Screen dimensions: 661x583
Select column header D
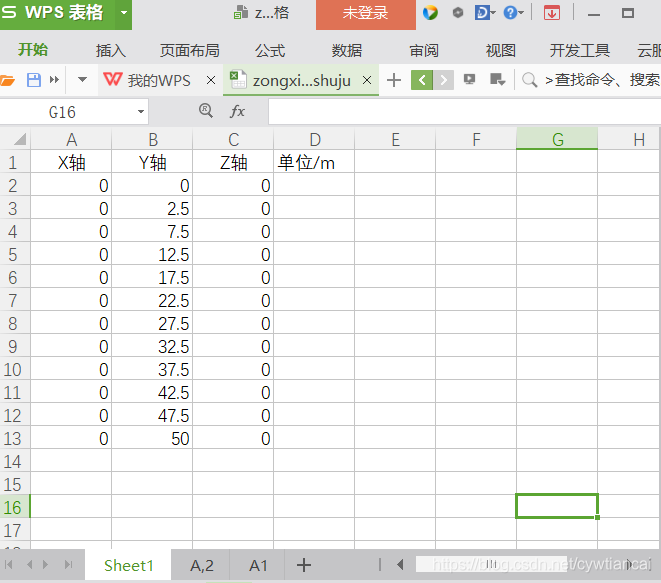(x=314, y=140)
